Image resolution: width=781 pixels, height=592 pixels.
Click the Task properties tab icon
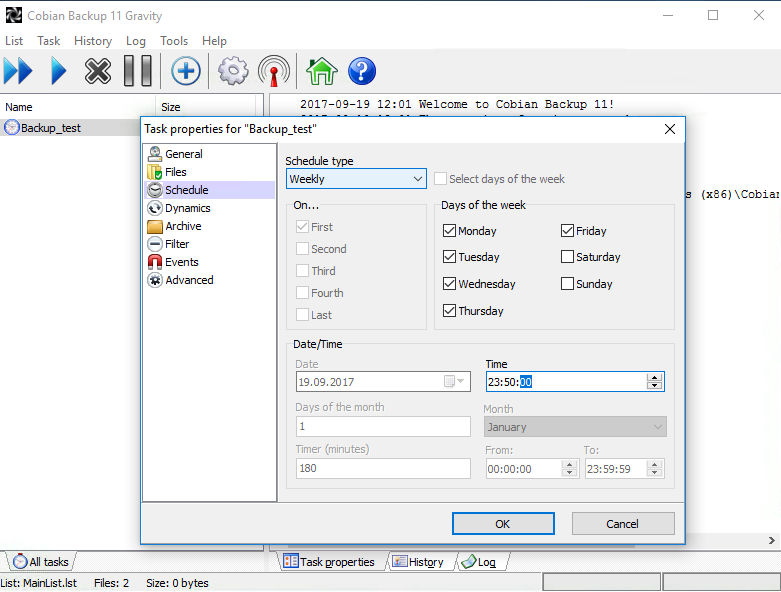291,561
